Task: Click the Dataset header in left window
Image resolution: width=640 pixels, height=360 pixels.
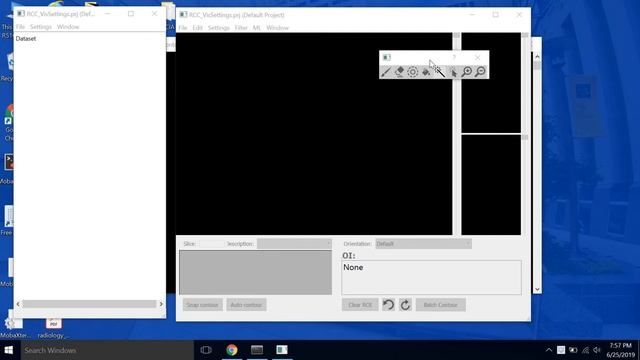Action: pos(26,38)
